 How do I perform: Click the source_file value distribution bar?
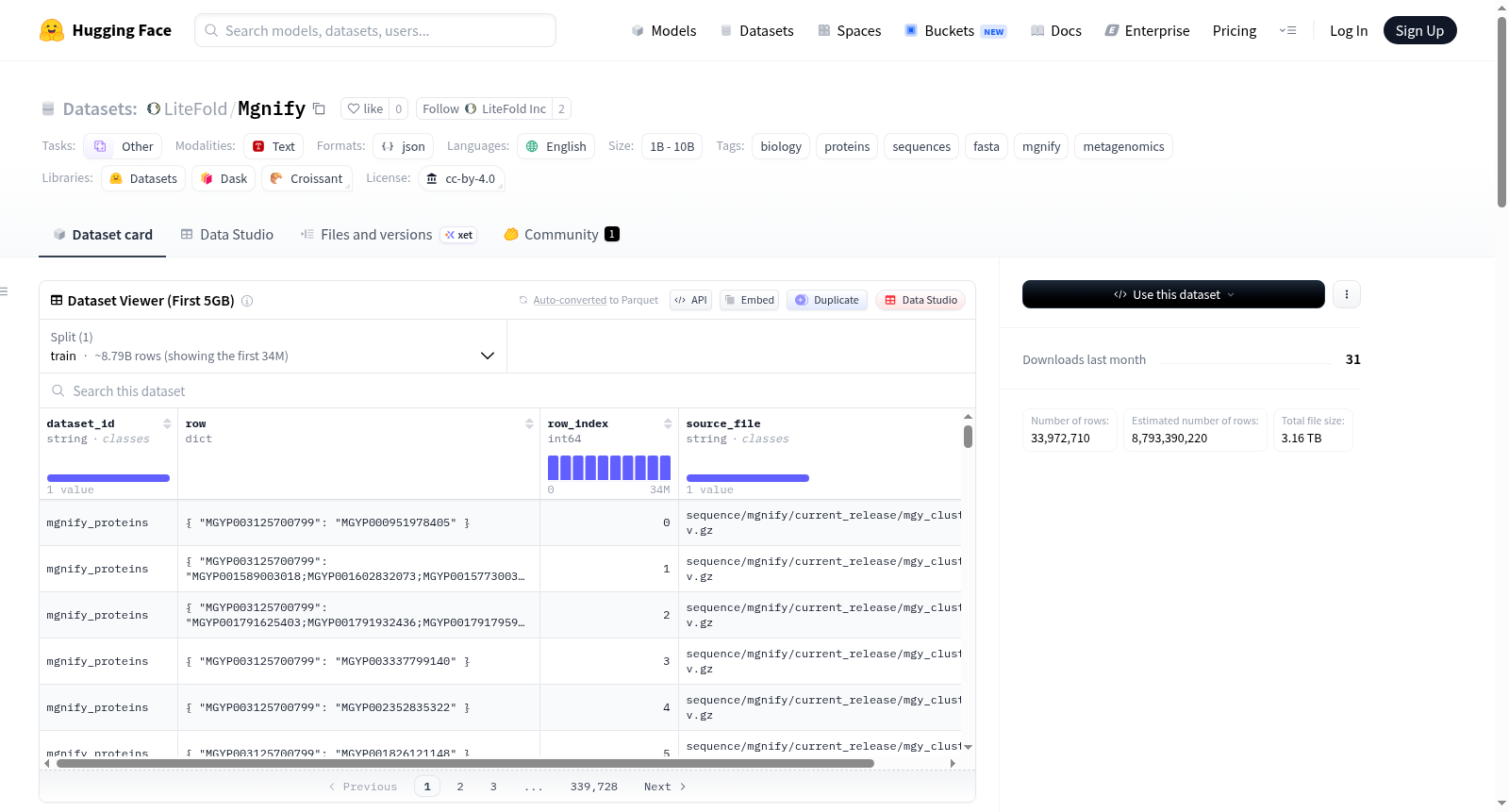point(748,478)
